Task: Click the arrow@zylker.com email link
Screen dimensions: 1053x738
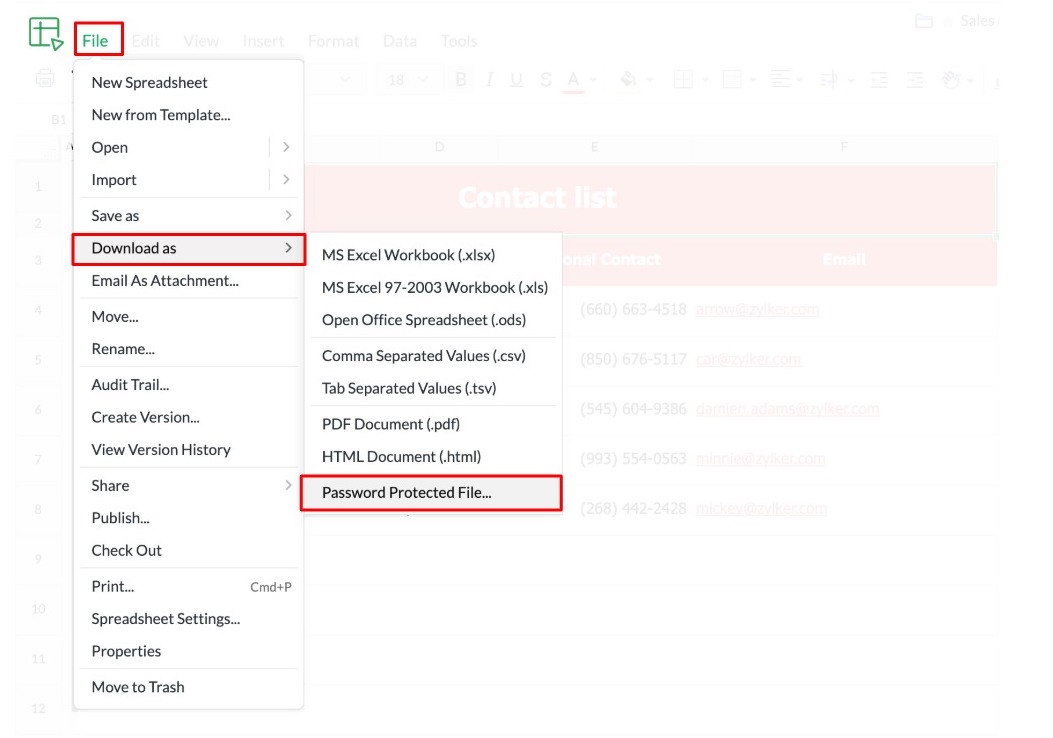Action: [758, 310]
